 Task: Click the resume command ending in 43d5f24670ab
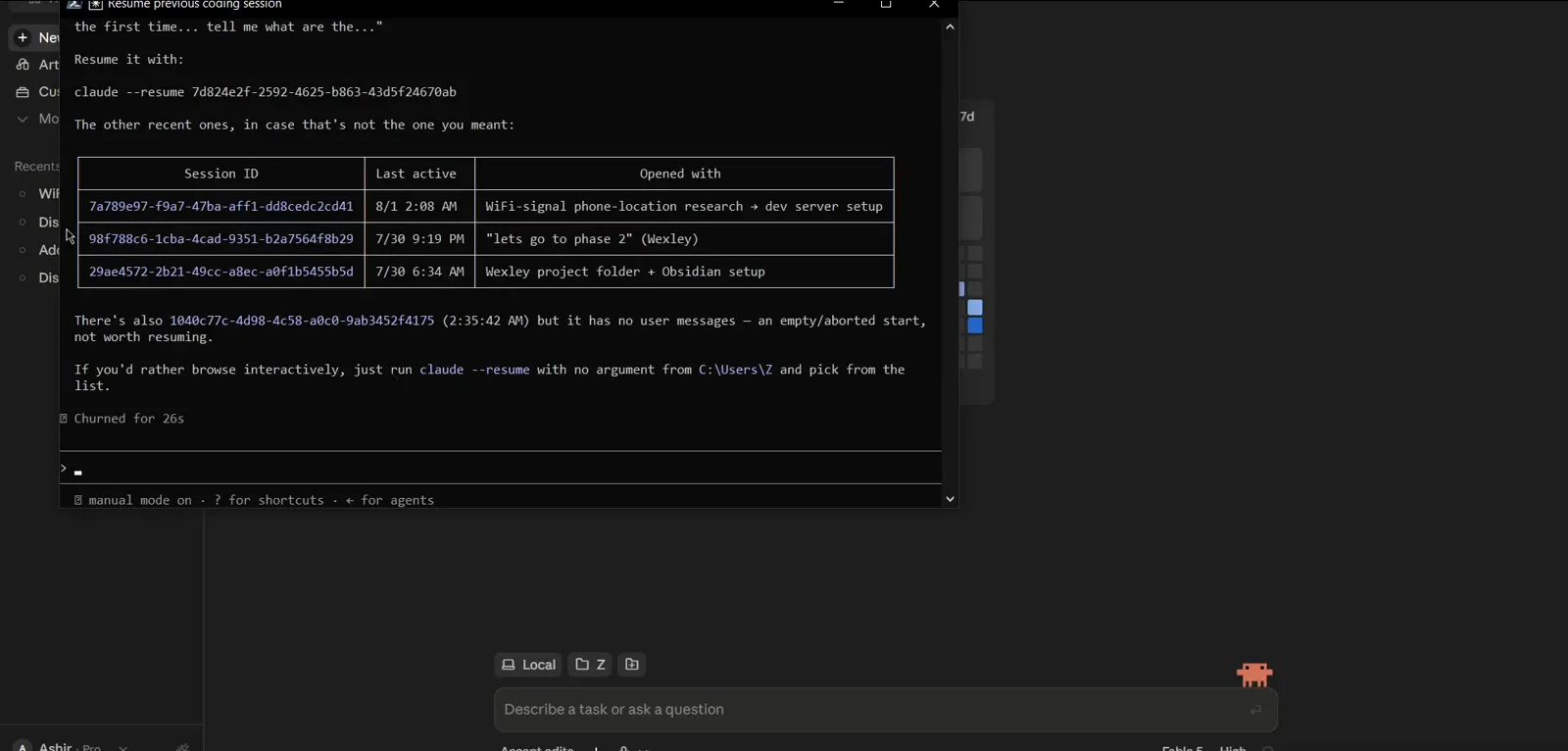click(266, 92)
